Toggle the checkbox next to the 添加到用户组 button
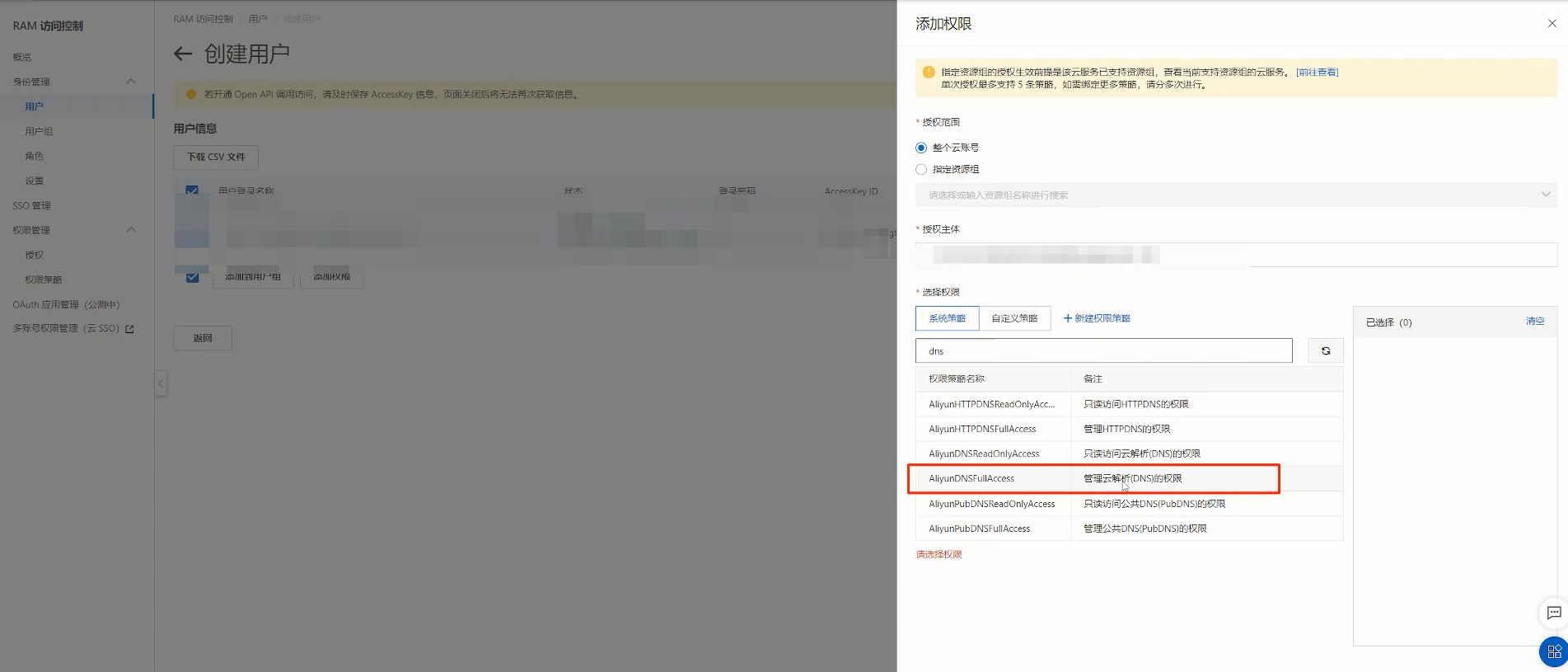Image resolution: width=1568 pixels, height=672 pixels. click(192, 278)
